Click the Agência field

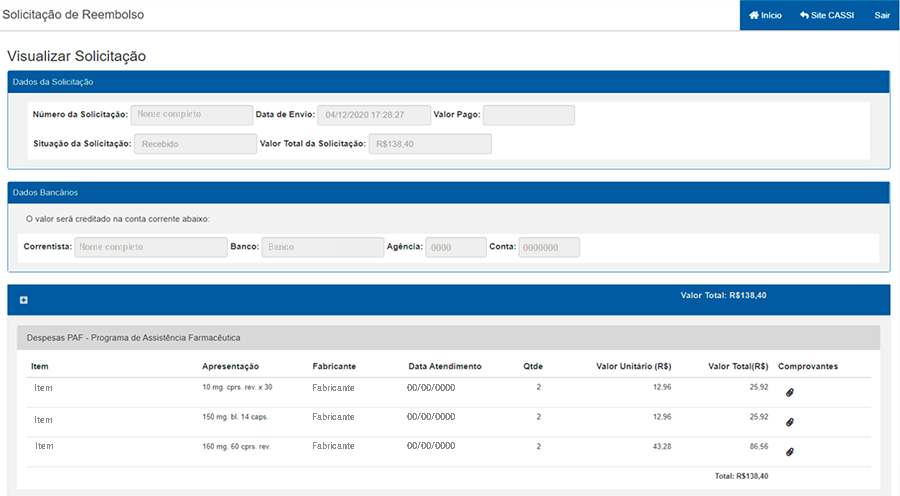456,247
